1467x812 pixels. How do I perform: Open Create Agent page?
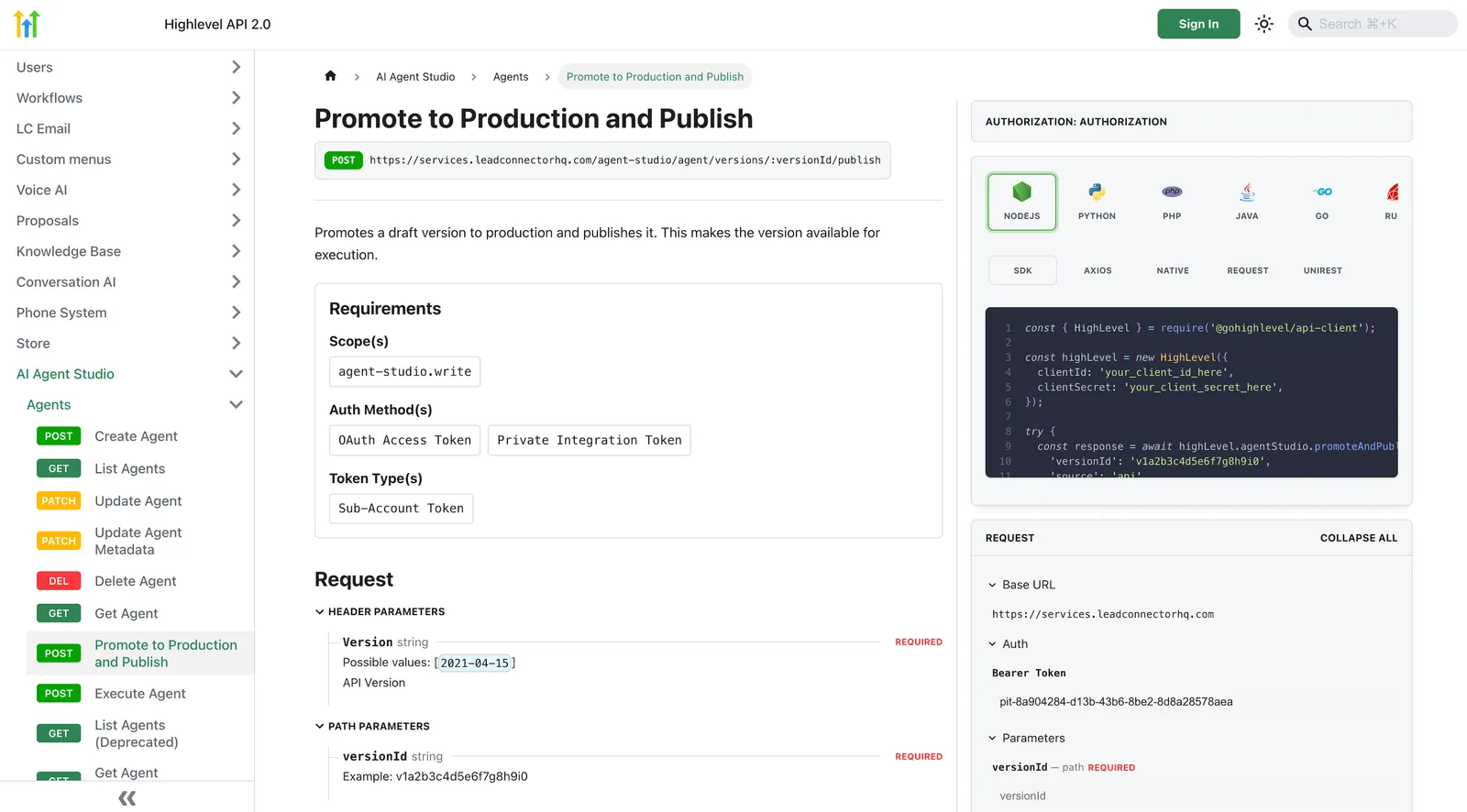(x=137, y=436)
